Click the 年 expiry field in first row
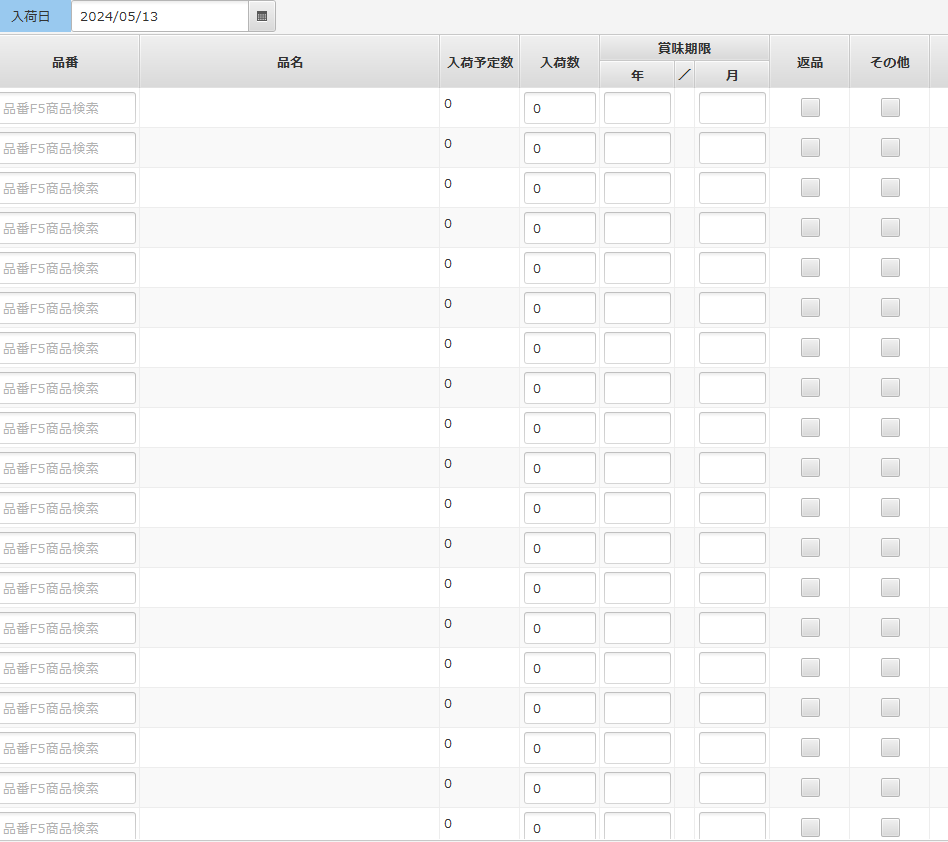Screen dimensions: 948x842 (x=637, y=108)
